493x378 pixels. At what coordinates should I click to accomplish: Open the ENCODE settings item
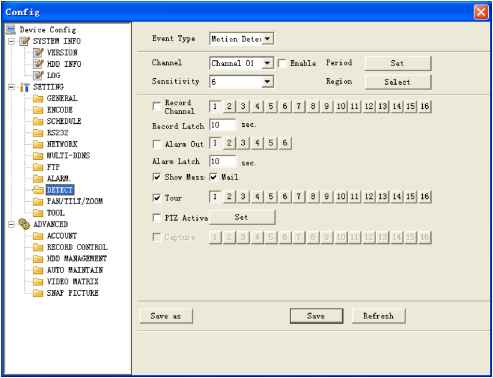tap(60, 110)
